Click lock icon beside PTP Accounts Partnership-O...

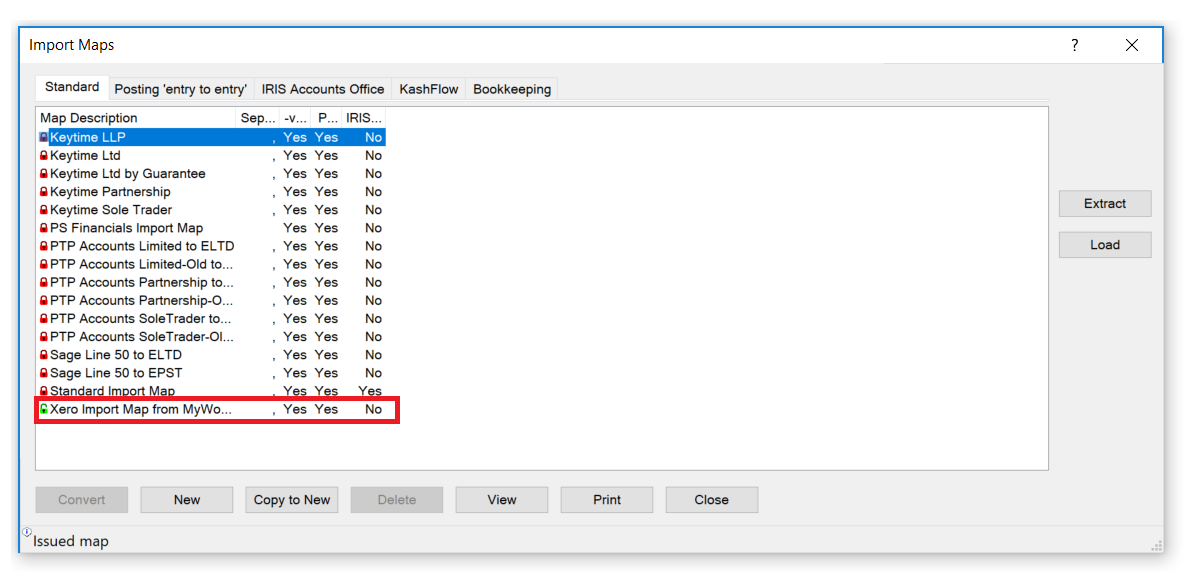pyautogui.click(x=43, y=300)
